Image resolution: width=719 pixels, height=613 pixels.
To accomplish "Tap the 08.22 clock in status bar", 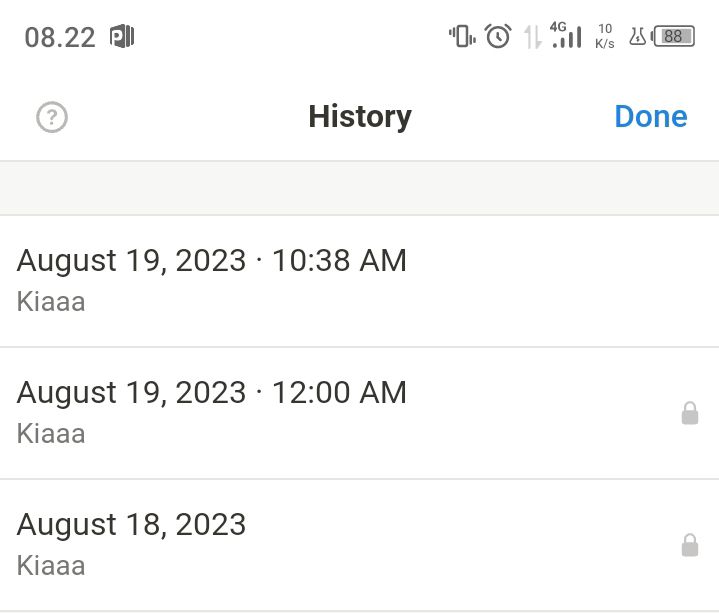I will [60, 37].
